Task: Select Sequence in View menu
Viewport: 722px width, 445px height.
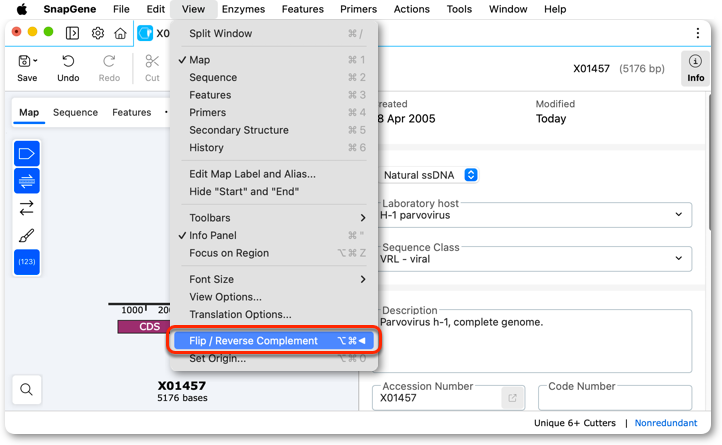Action: pos(274,77)
